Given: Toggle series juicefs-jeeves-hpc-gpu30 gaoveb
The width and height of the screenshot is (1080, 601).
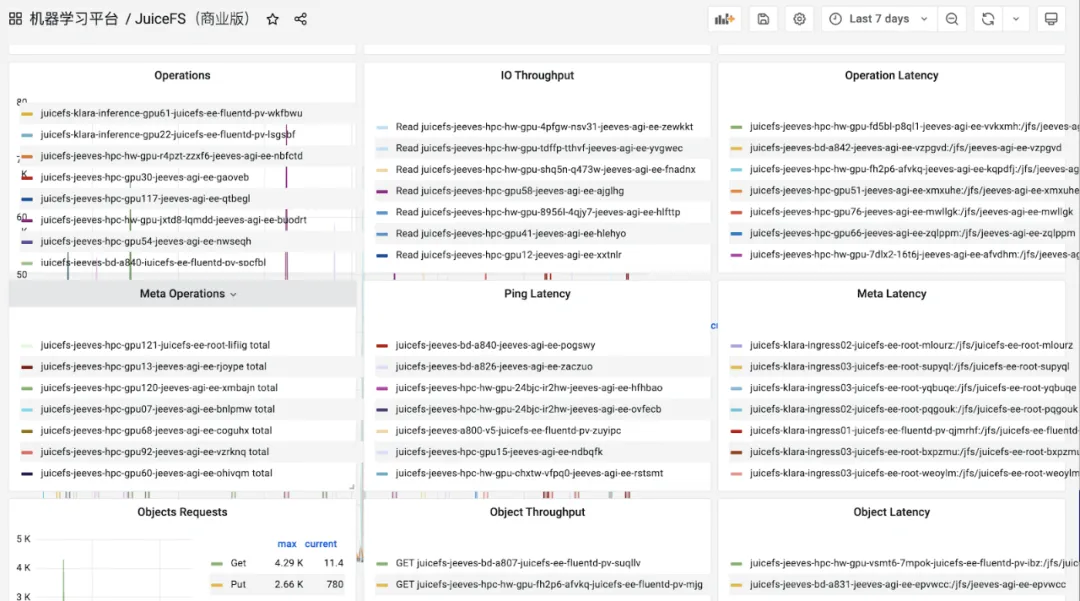Looking at the screenshot, I should pos(145,178).
